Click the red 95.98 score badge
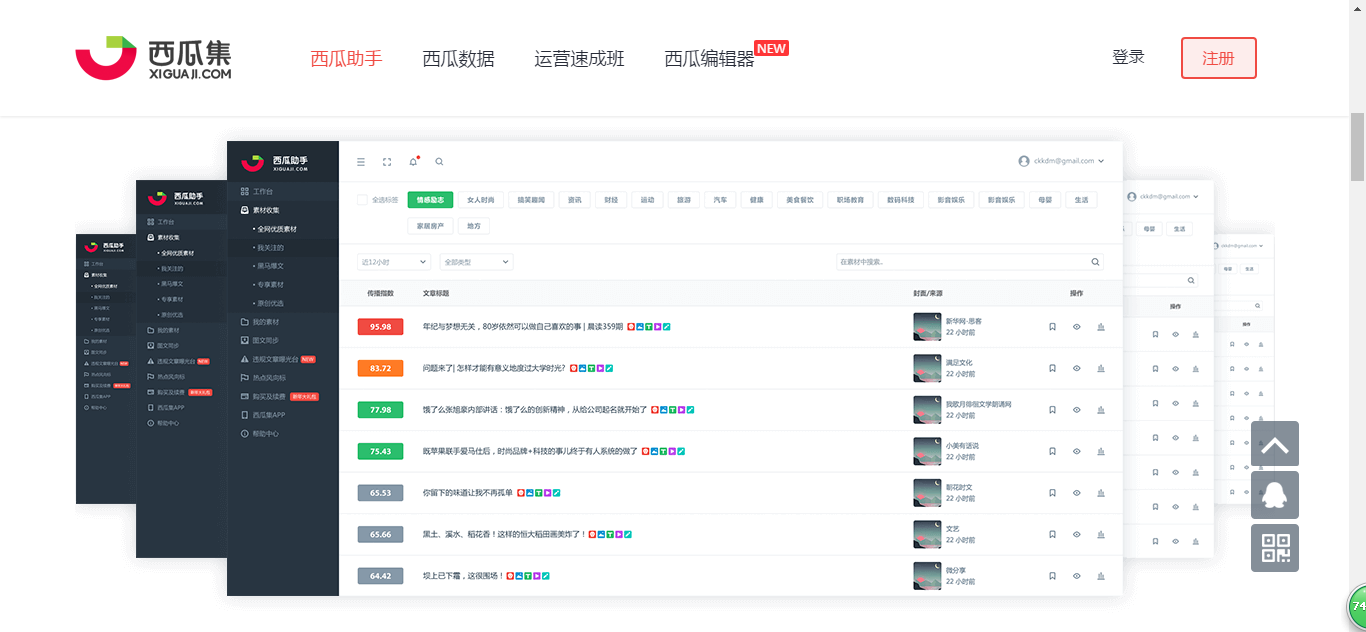This screenshot has width=1366, height=632. coord(380,326)
